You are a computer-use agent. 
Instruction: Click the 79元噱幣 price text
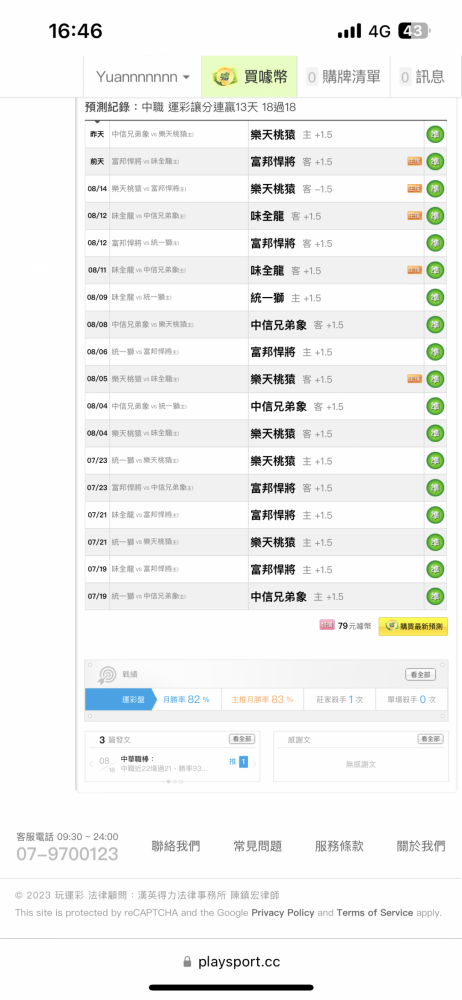point(356,626)
